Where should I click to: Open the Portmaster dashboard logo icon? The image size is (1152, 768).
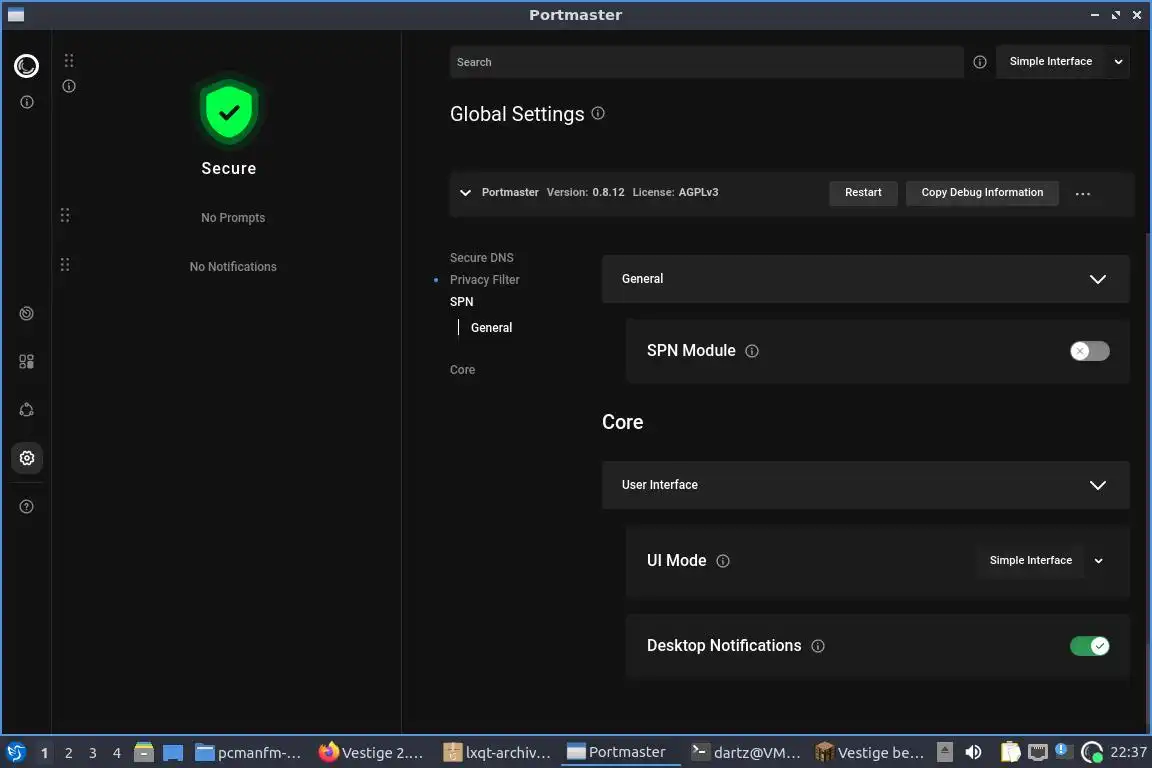pos(26,66)
